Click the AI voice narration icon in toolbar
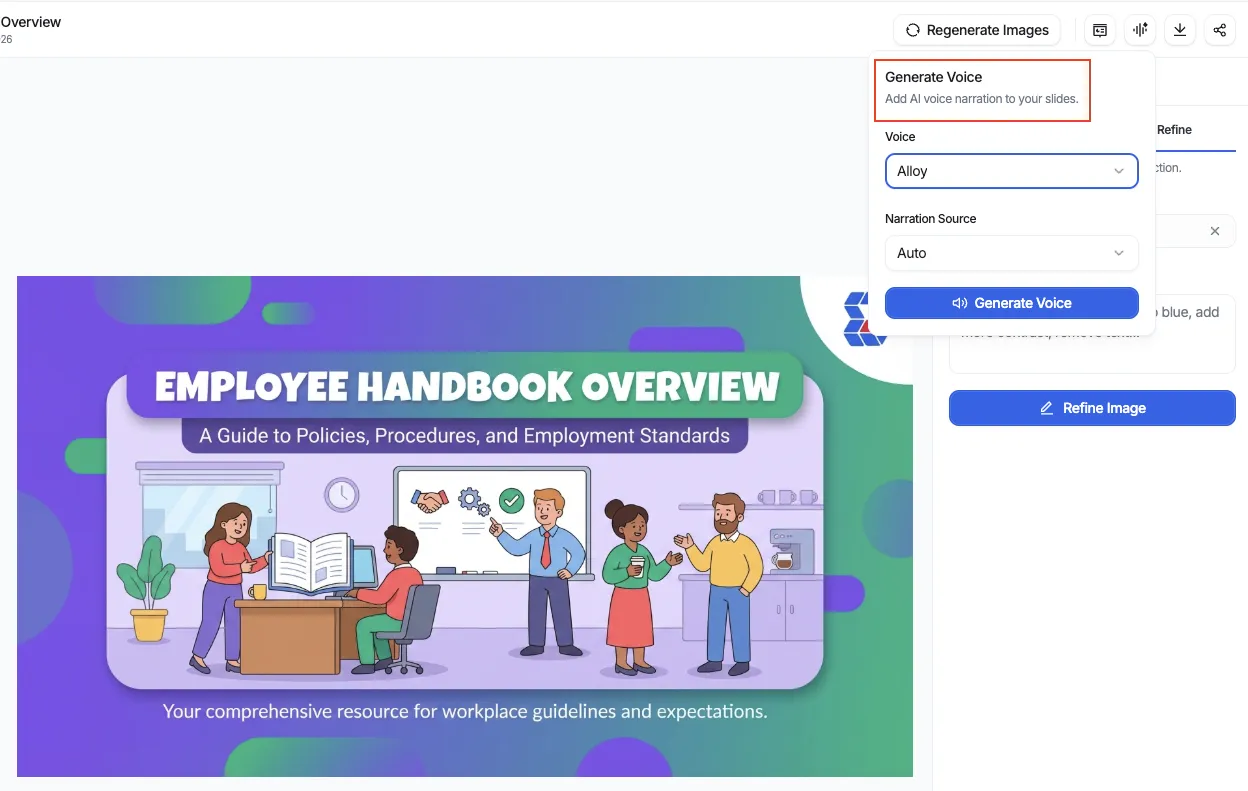Image resolution: width=1248 pixels, height=791 pixels. tap(1139, 30)
